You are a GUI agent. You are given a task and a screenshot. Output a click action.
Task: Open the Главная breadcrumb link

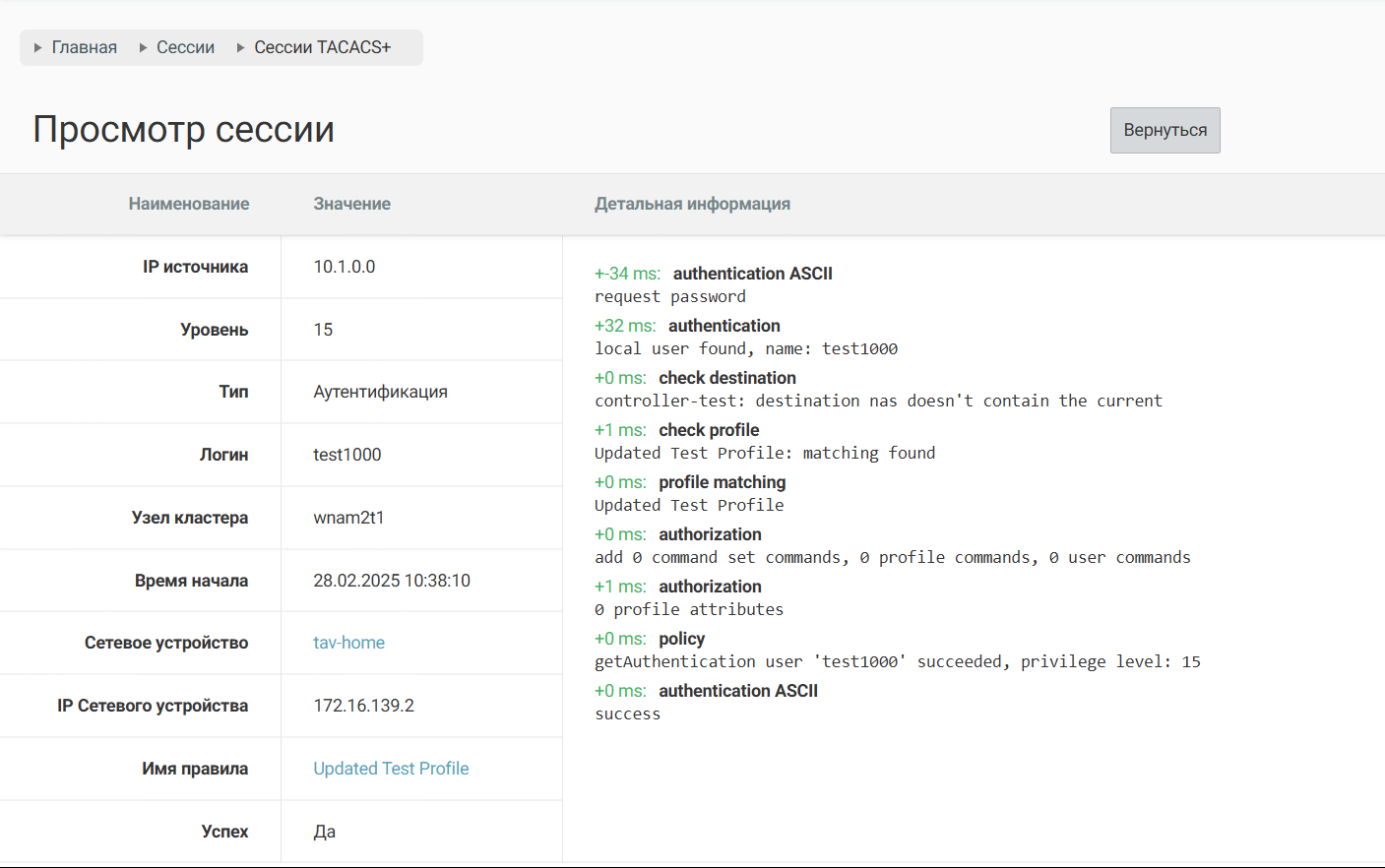(x=84, y=47)
